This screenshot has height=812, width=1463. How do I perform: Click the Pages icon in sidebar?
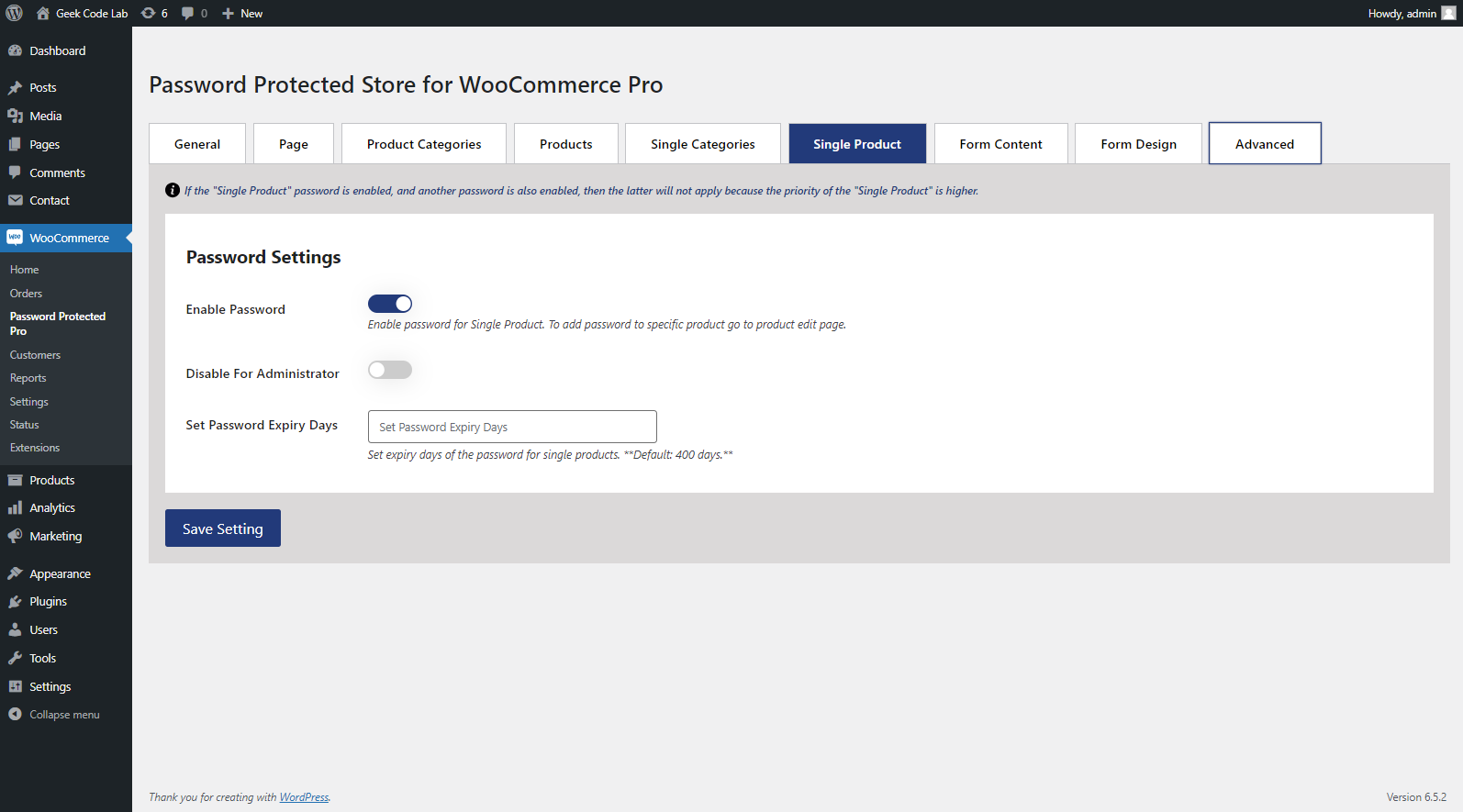[15, 144]
